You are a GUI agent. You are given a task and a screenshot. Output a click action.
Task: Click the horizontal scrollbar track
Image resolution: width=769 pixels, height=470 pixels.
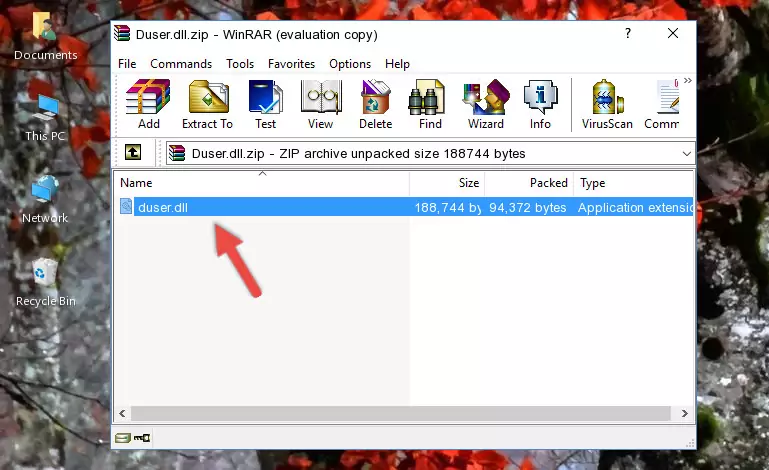(400, 414)
